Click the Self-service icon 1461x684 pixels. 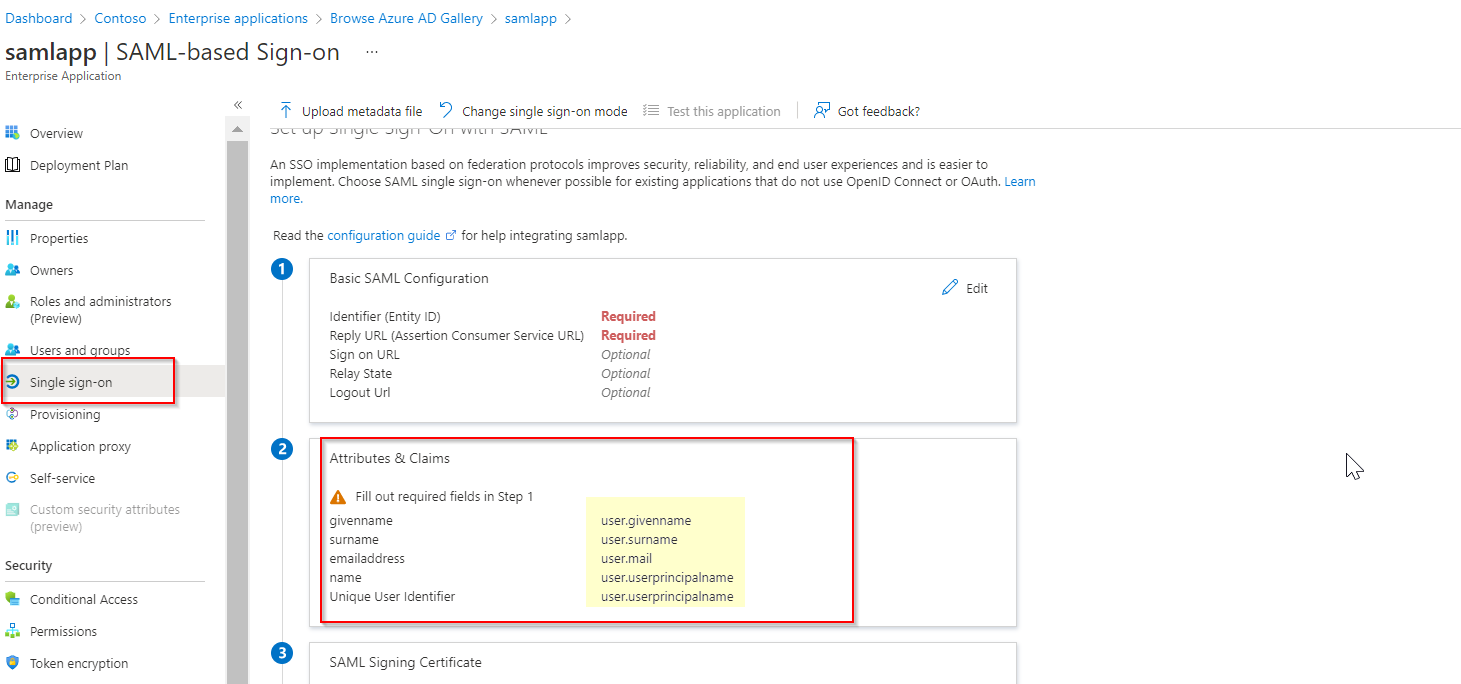point(12,478)
